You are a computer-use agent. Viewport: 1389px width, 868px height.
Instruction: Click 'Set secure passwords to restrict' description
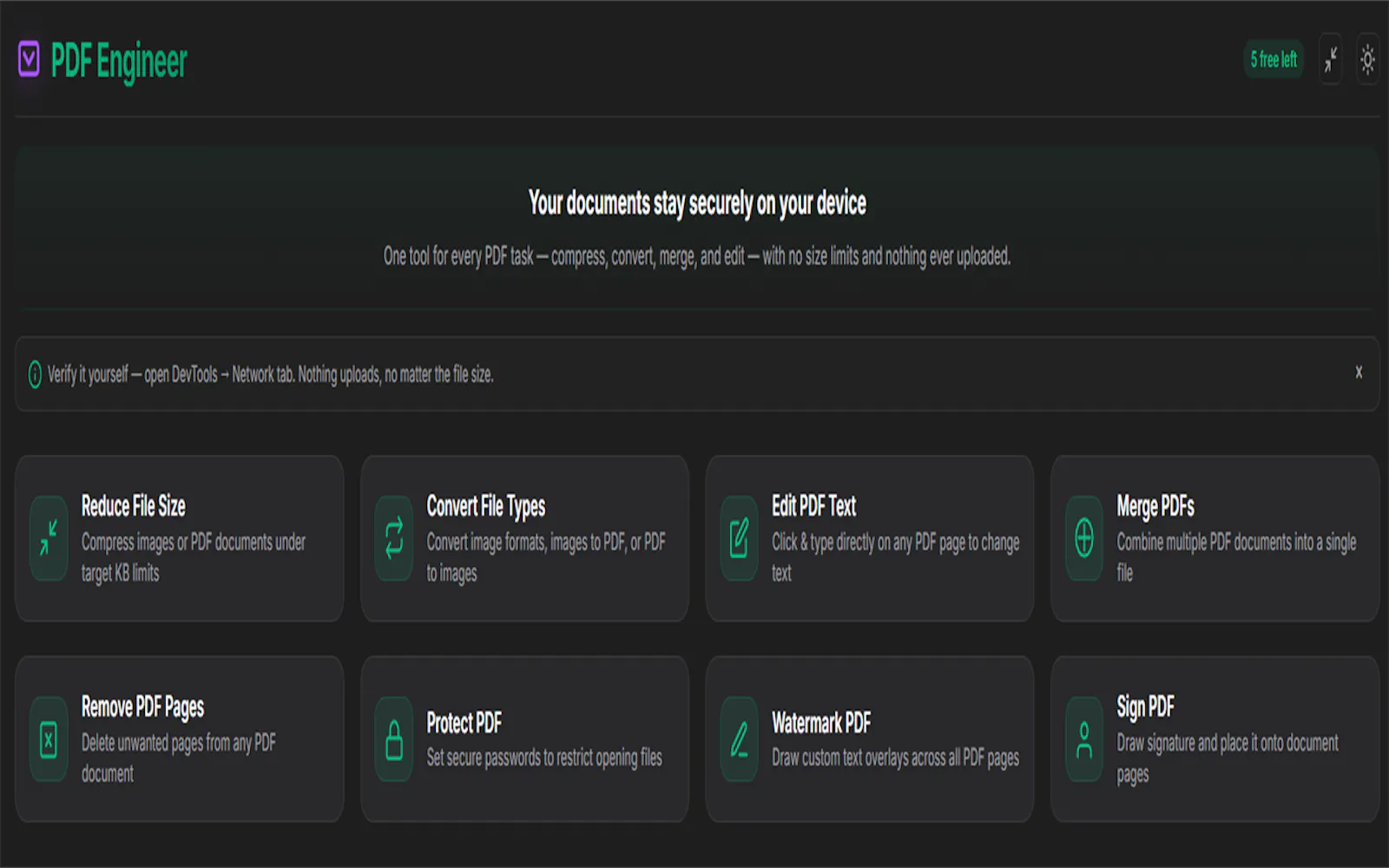544,758
